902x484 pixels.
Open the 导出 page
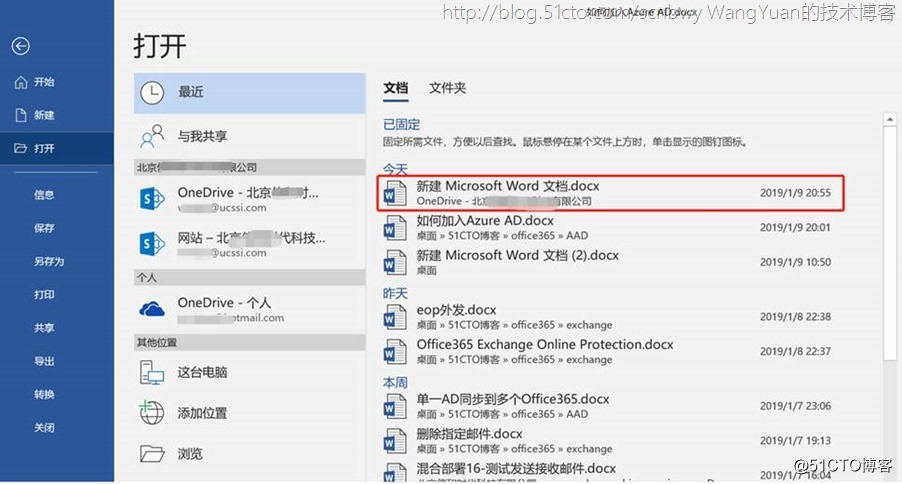[44, 361]
